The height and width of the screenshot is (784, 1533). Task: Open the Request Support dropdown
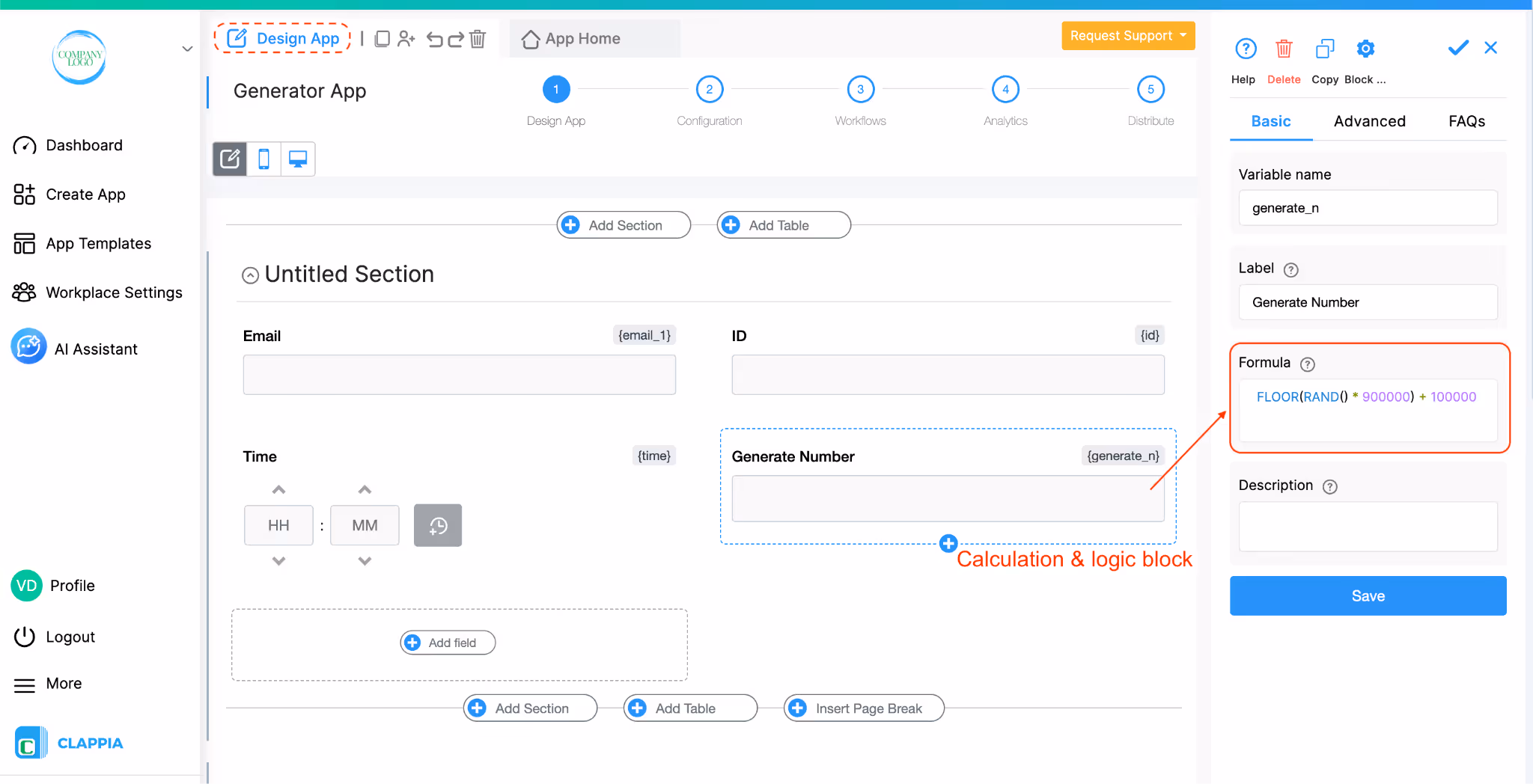coord(1128,36)
